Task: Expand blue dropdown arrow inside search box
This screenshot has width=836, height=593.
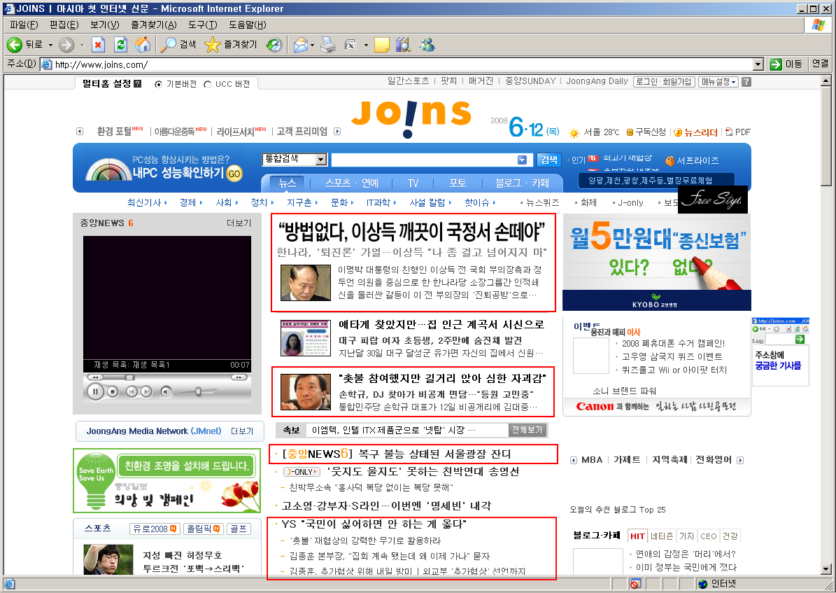Action: click(x=522, y=160)
